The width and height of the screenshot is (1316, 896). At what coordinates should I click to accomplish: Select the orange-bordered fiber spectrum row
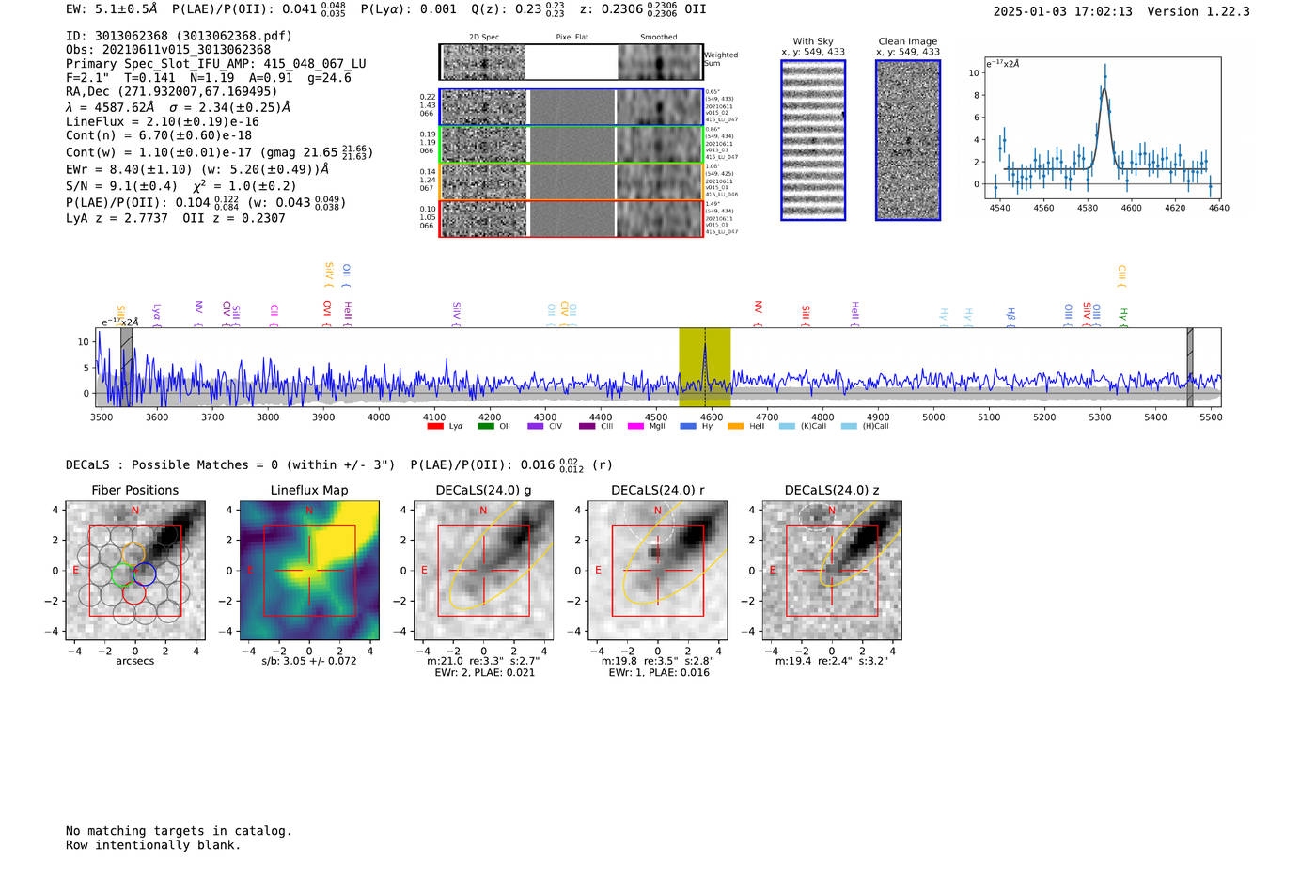pyautogui.click(x=571, y=181)
